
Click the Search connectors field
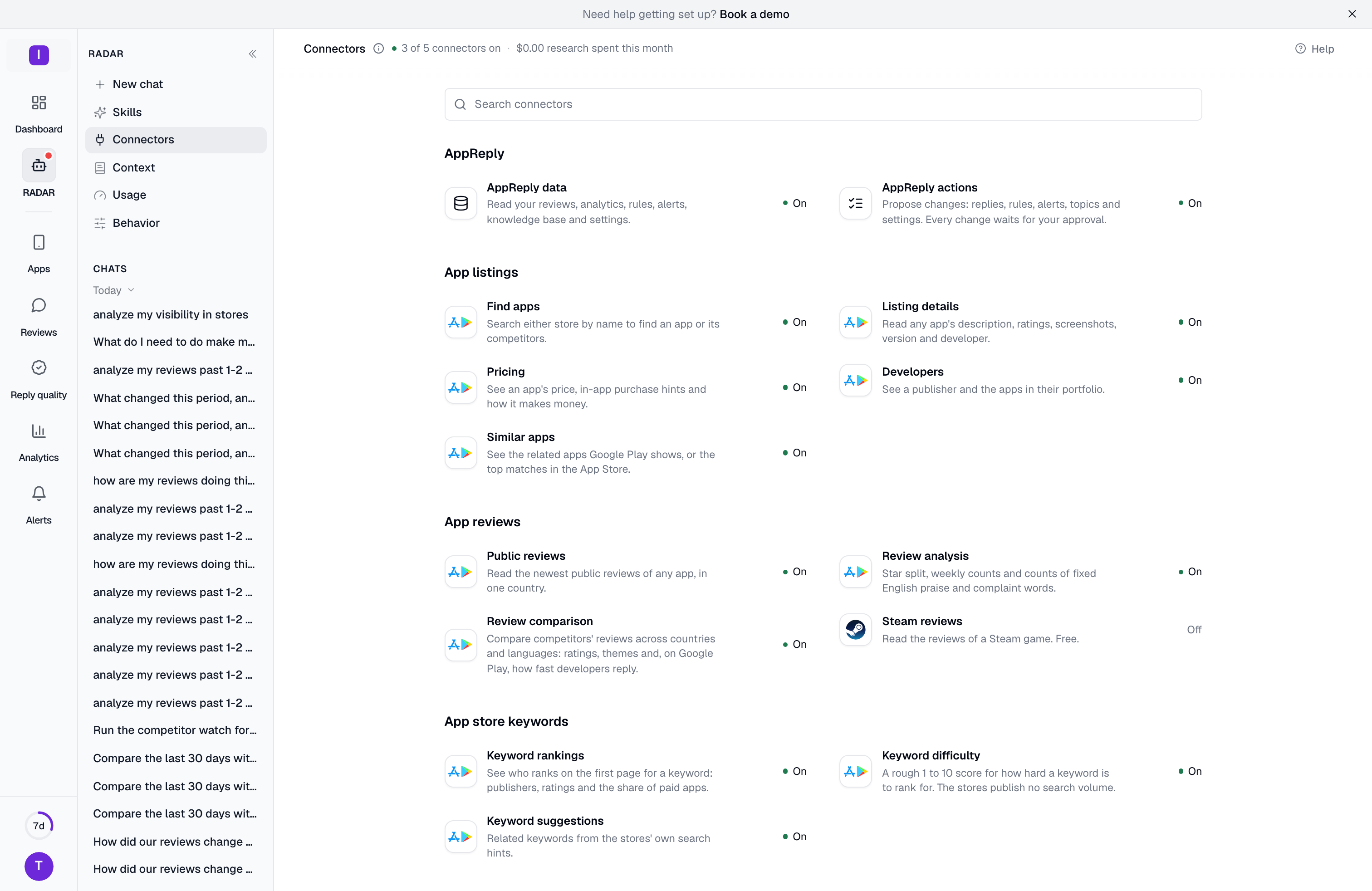[823, 104]
